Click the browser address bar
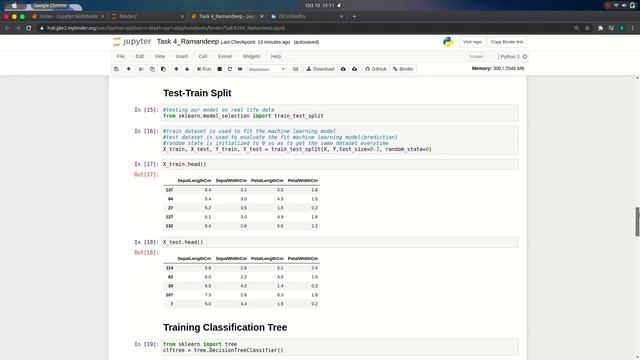 point(302,28)
